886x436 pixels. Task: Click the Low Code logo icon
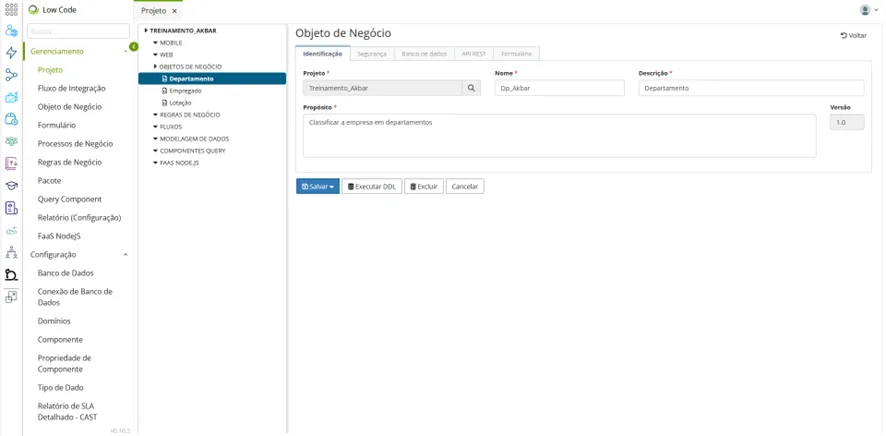coord(33,10)
